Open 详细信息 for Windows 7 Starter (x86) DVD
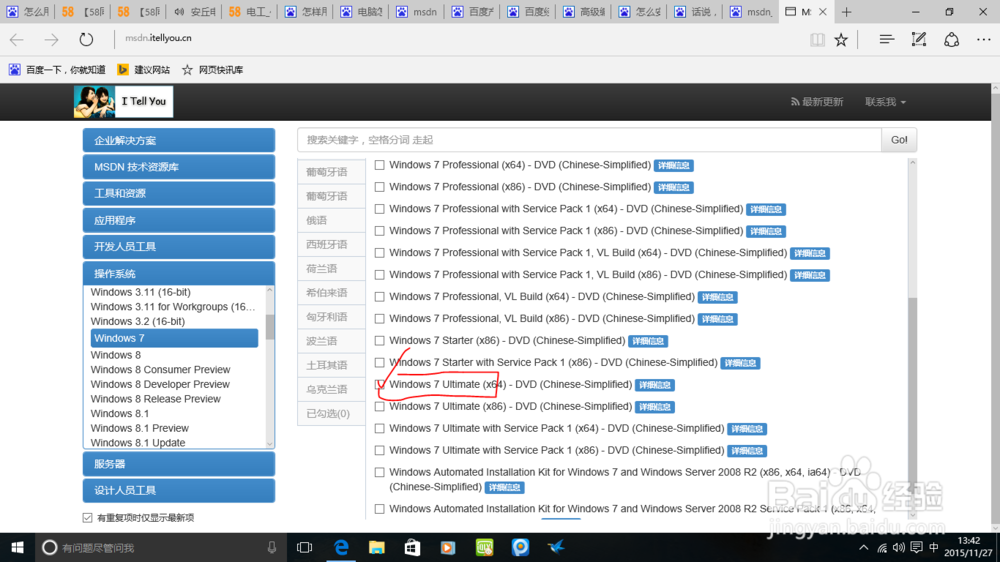 click(x=648, y=341)
